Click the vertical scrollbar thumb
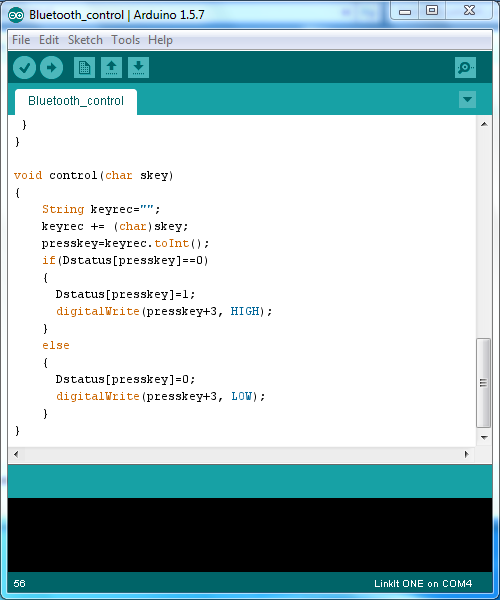 tap(484, 383)
